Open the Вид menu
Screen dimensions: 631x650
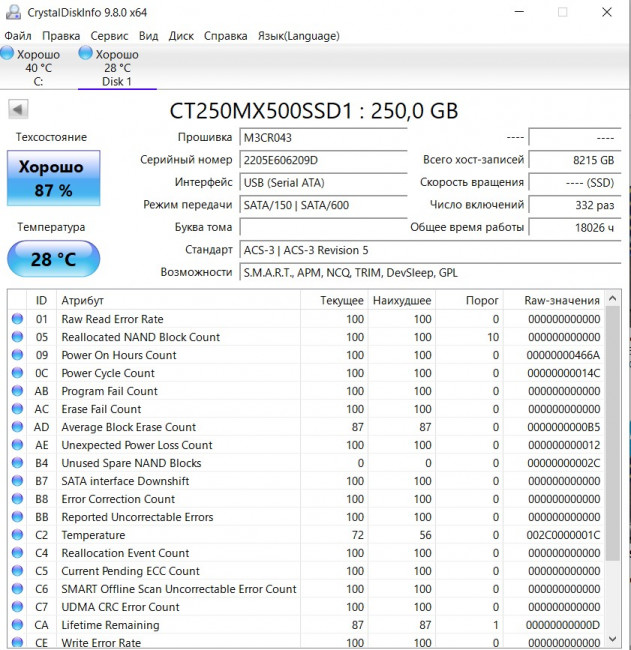point(148,36)
